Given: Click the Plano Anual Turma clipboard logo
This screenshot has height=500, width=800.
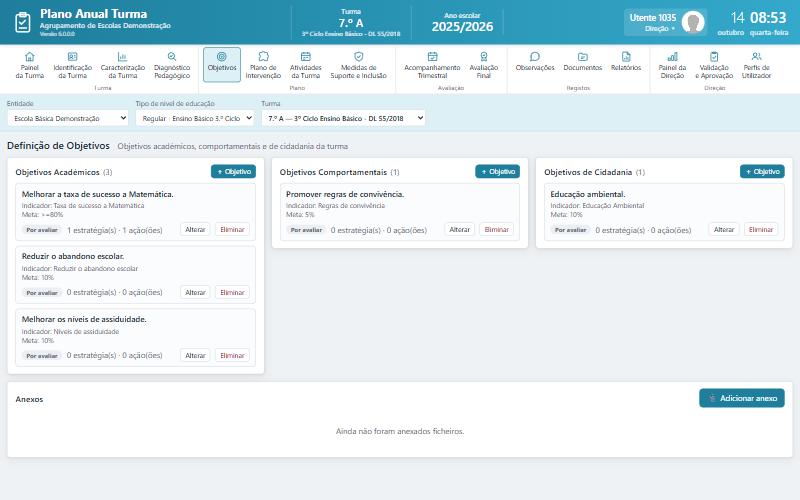Looking at the screenshot, I should click(22, 22).
